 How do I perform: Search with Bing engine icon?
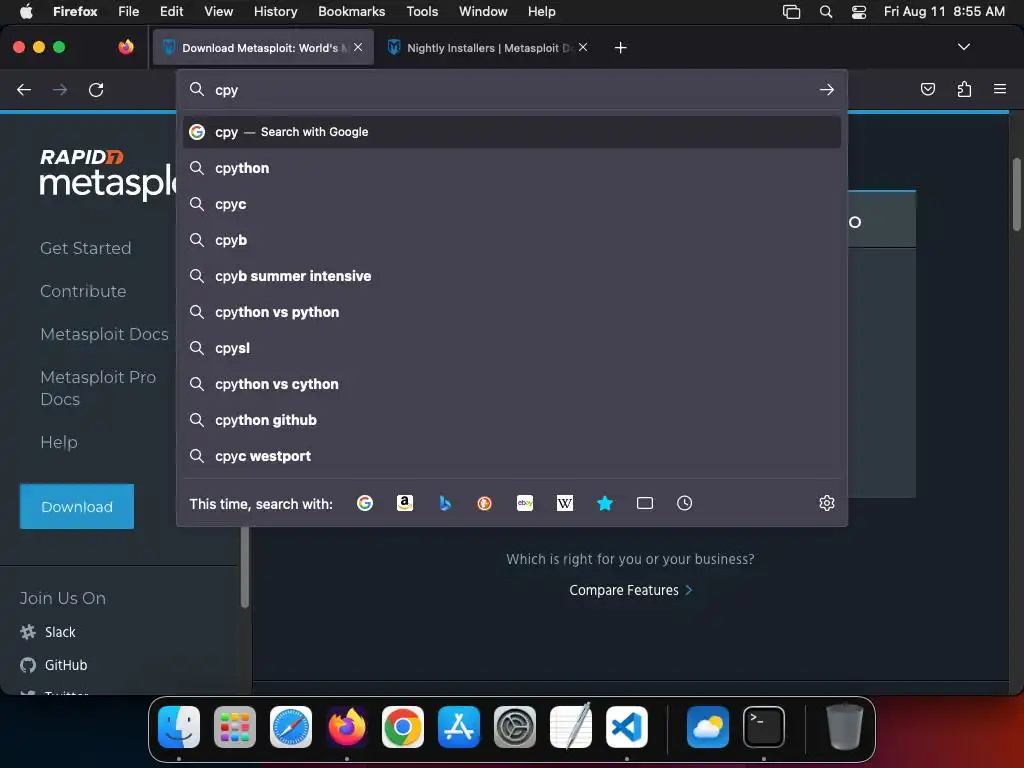[445, 503]
